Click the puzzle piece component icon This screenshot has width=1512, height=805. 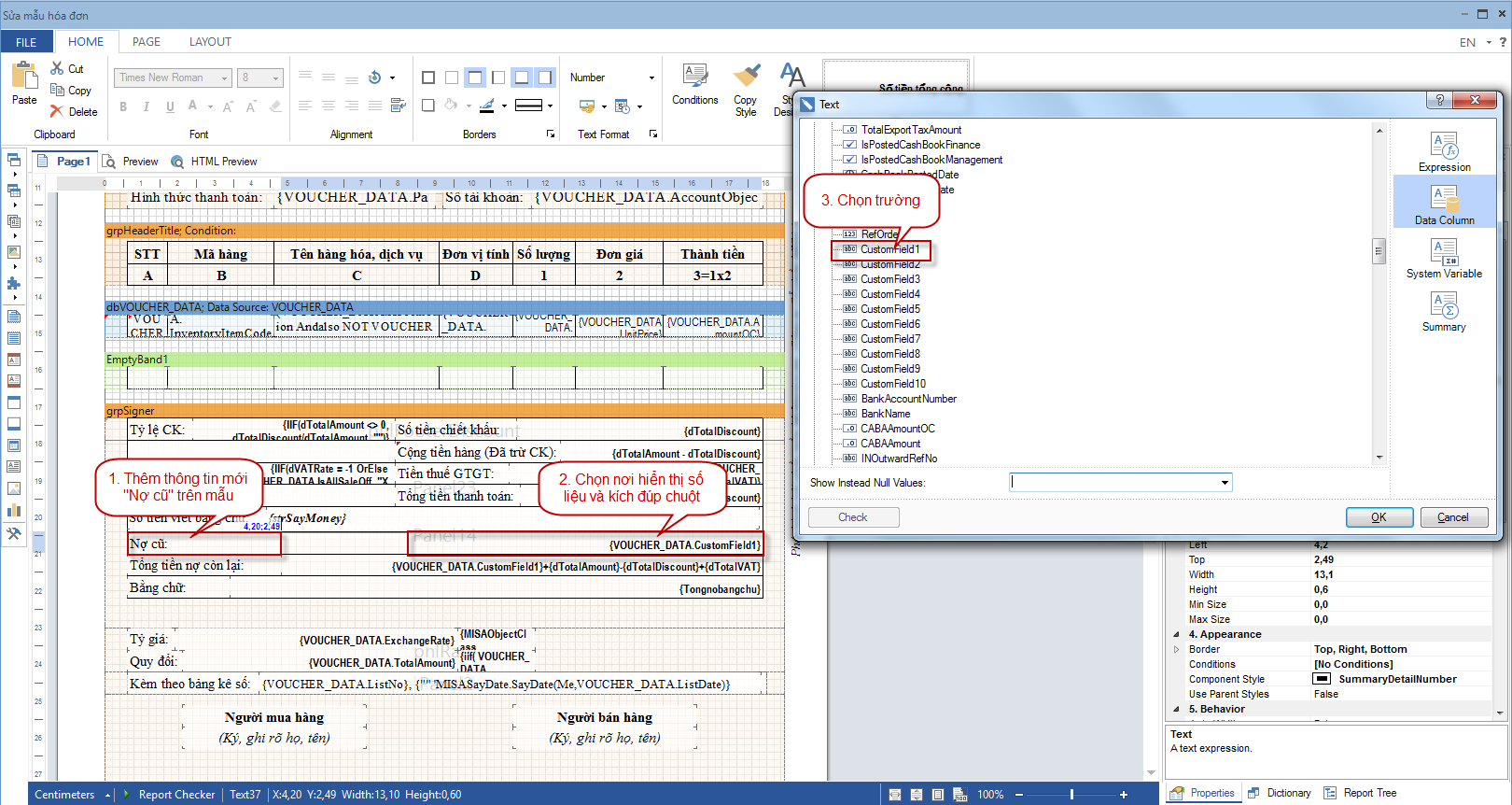click(x=14, y=283)
